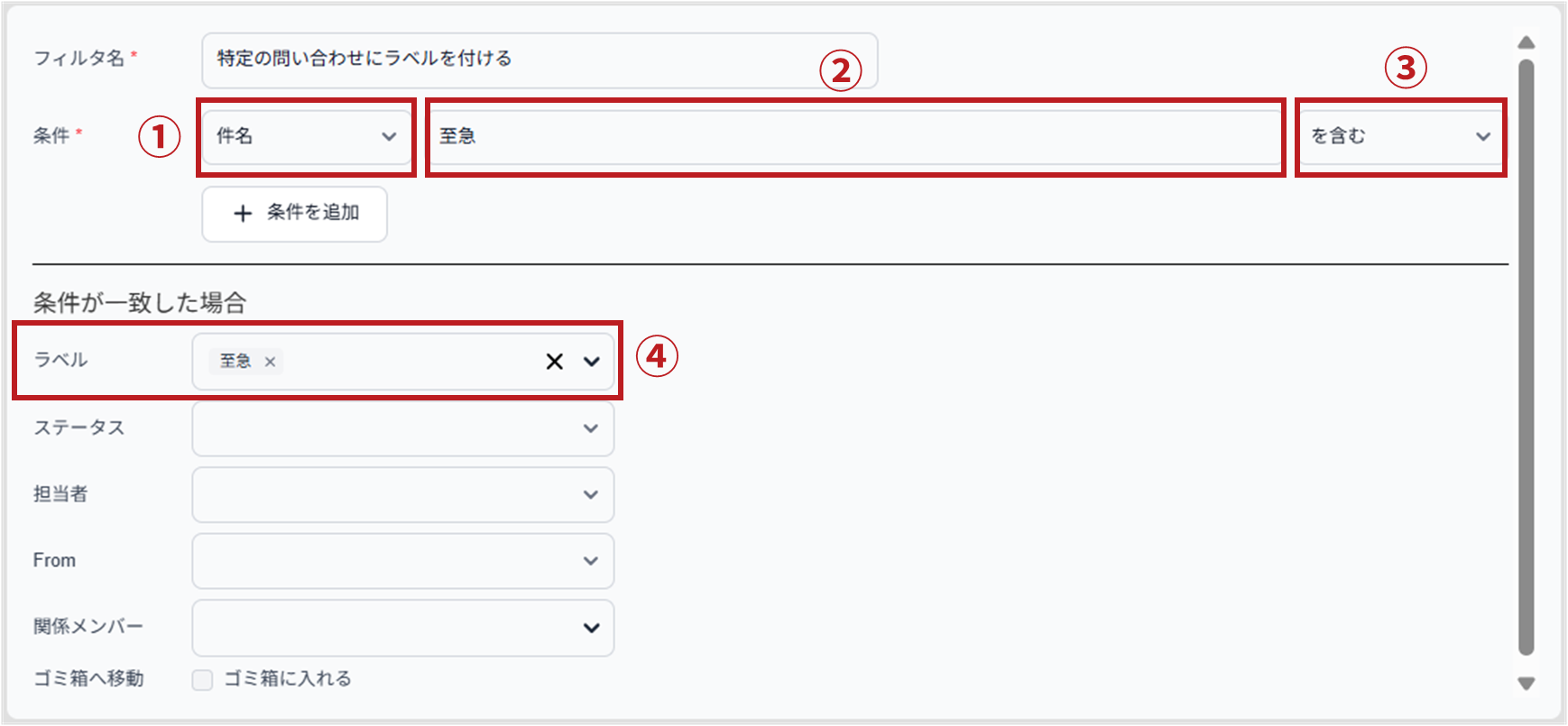Open the 件名 condition type dropdown

(x=307, y=137)
